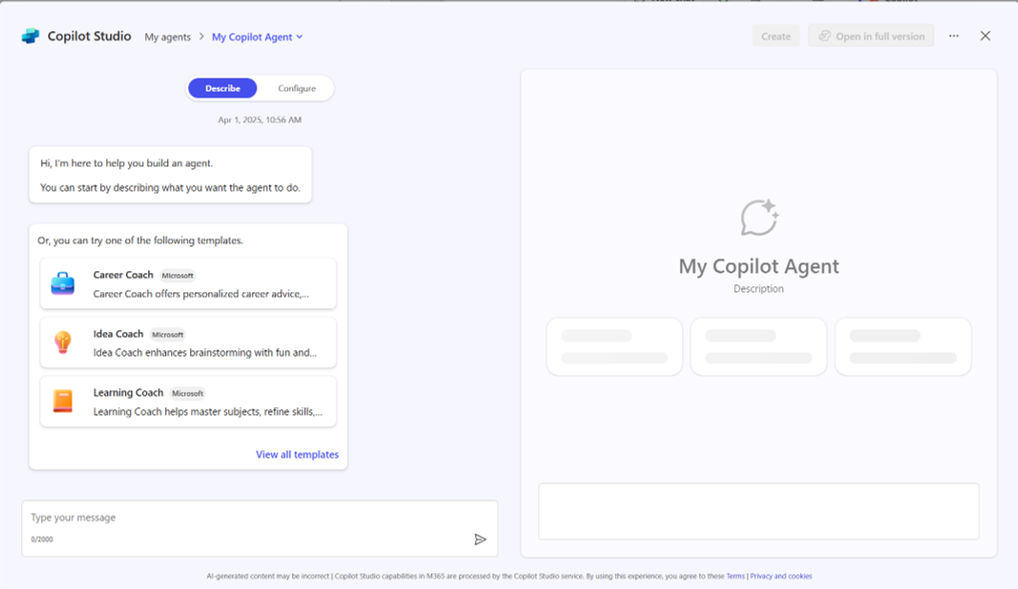Click the agent chat sparkle icon
1018x589 pixels.
coord(759,218)
